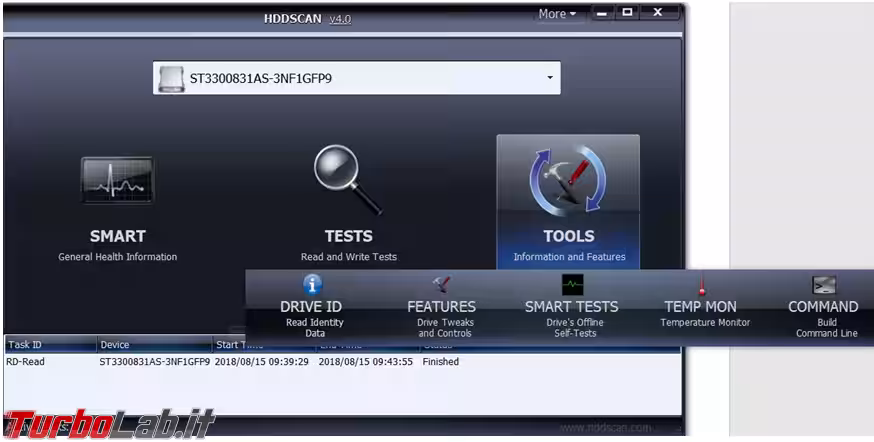Click the TESTS magnifying glass icon

348,180
